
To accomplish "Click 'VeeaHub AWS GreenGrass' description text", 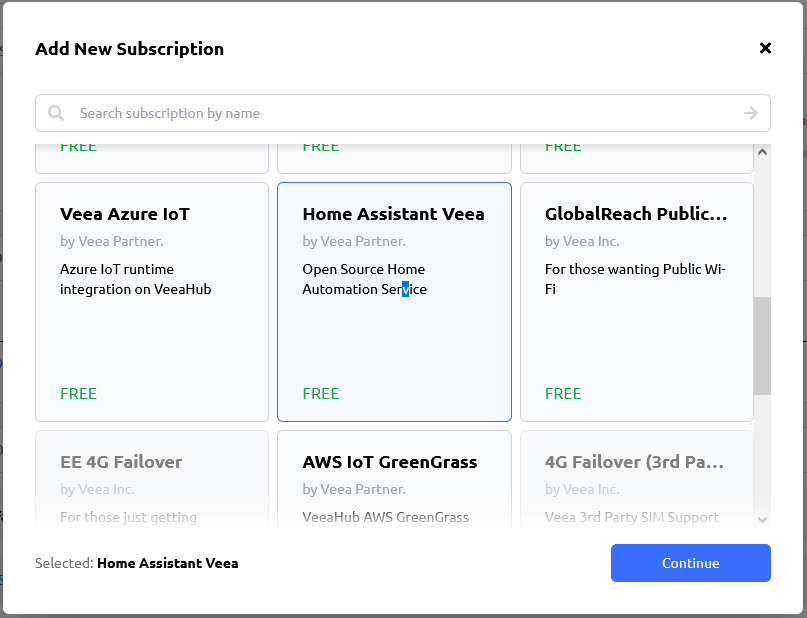I will click(x=385, y=517).
